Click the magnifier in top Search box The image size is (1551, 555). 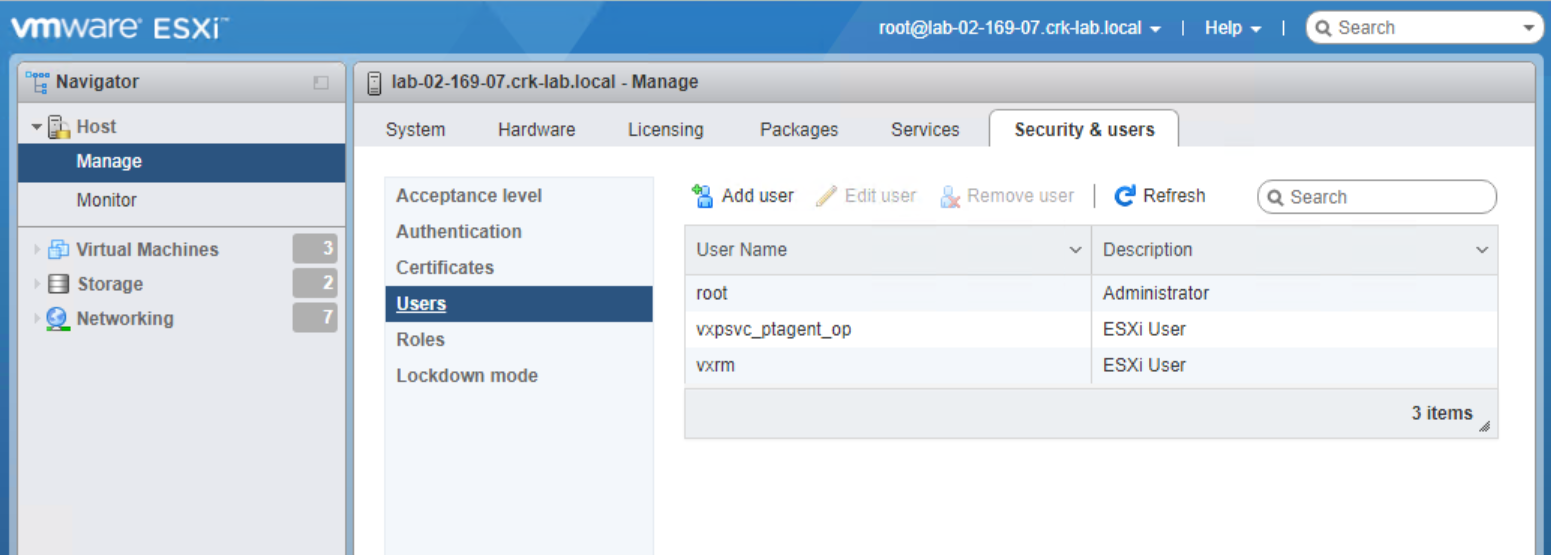[x=1324, y=28]
